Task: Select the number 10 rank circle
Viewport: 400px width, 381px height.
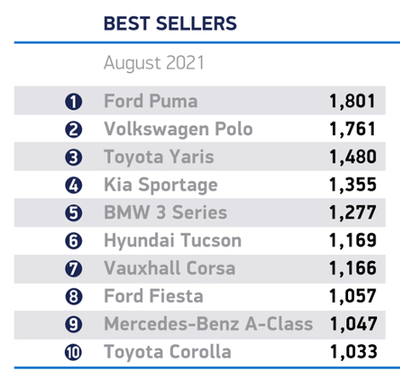Action: click(73, 352)
